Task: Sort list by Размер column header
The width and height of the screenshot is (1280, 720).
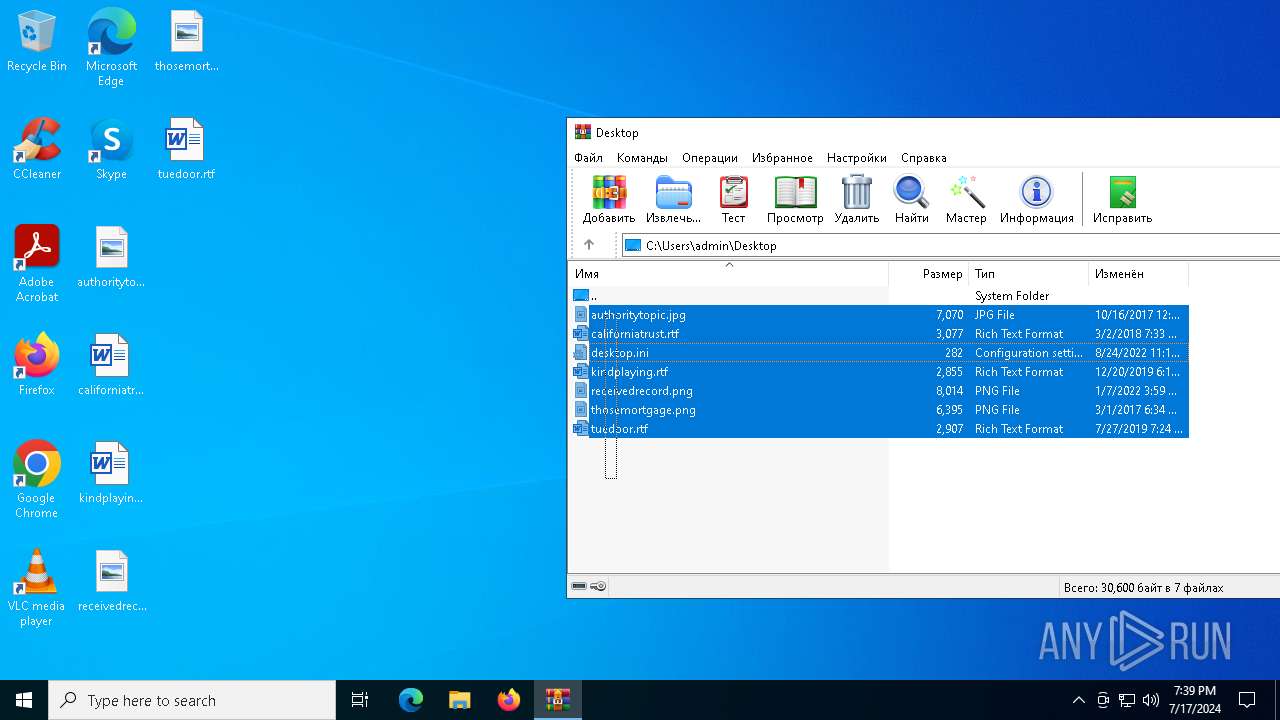Action: tap(928, 274)
